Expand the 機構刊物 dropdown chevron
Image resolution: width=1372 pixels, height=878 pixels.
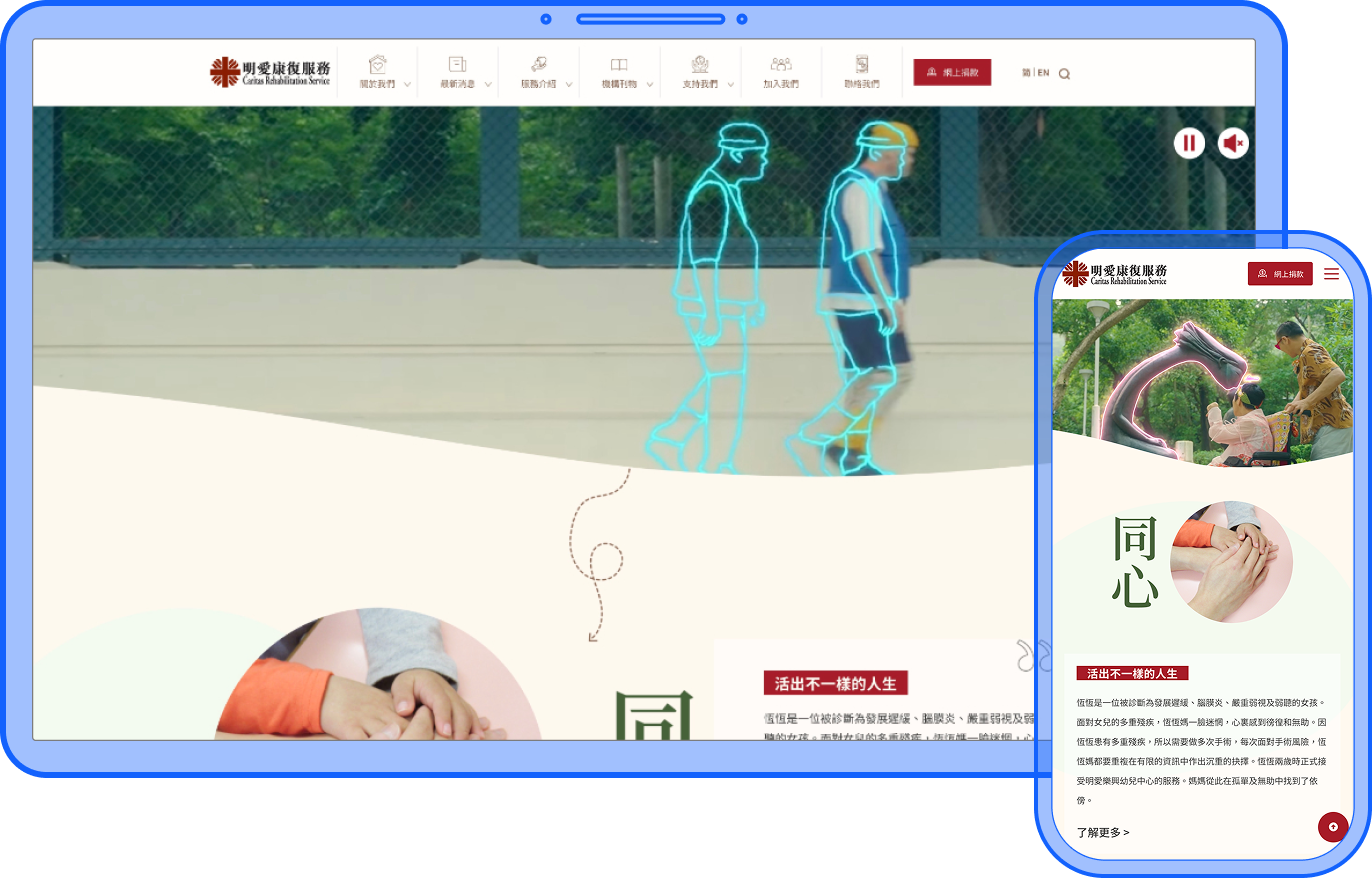(x=650, y=85)
